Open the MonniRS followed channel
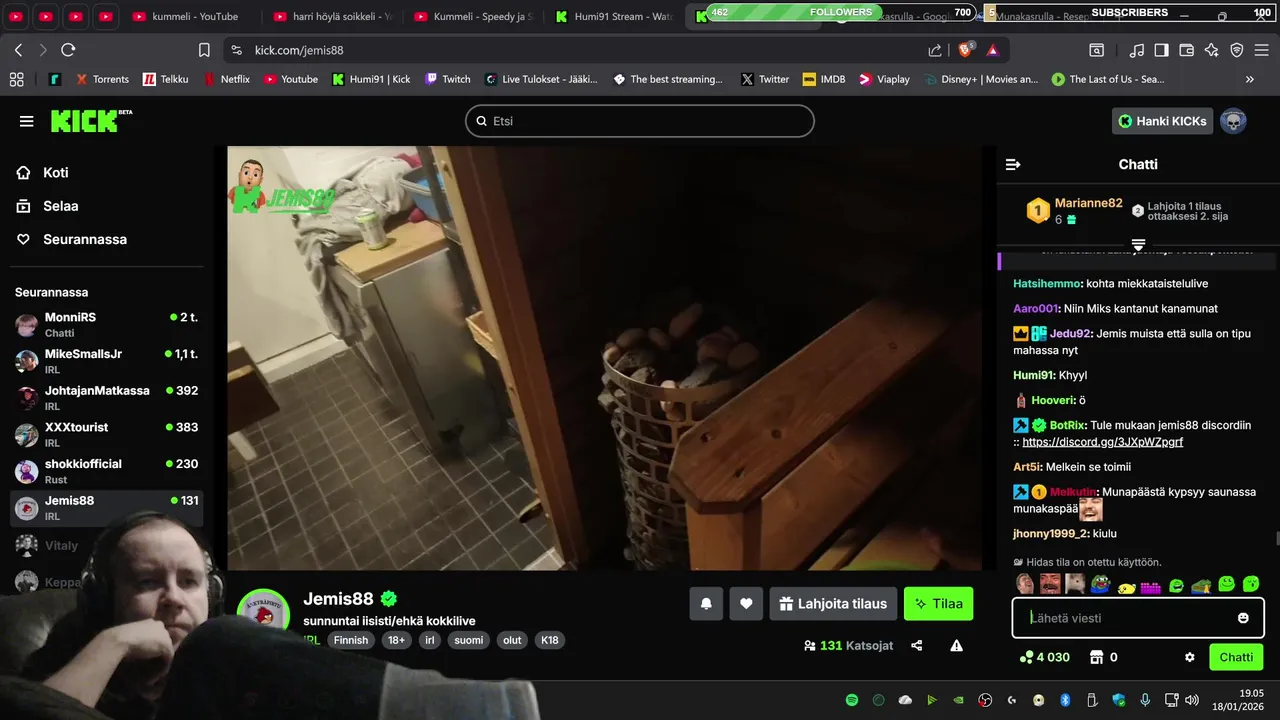Screen dimensions: 1280x720 (106, 324)
